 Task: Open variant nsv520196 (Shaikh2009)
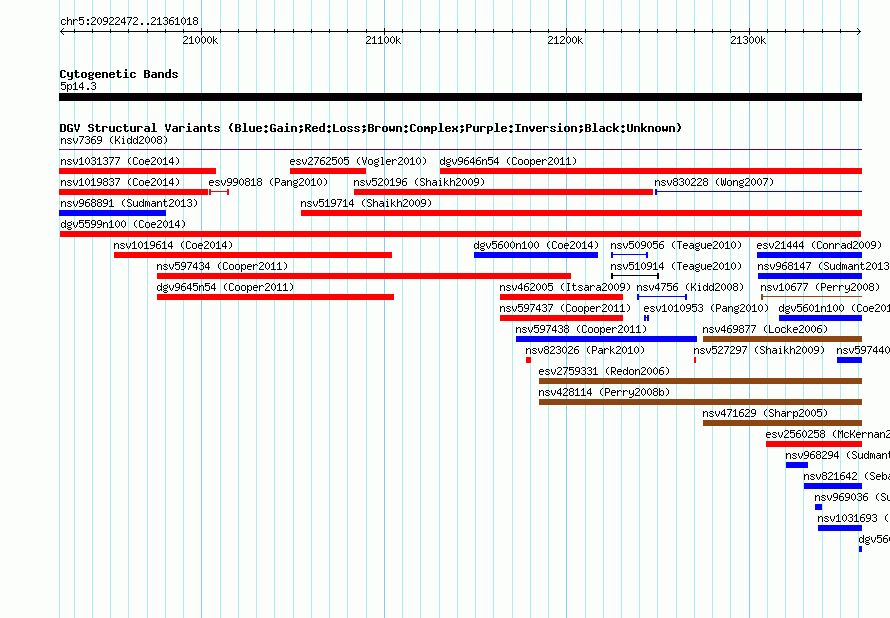point(419,182)
